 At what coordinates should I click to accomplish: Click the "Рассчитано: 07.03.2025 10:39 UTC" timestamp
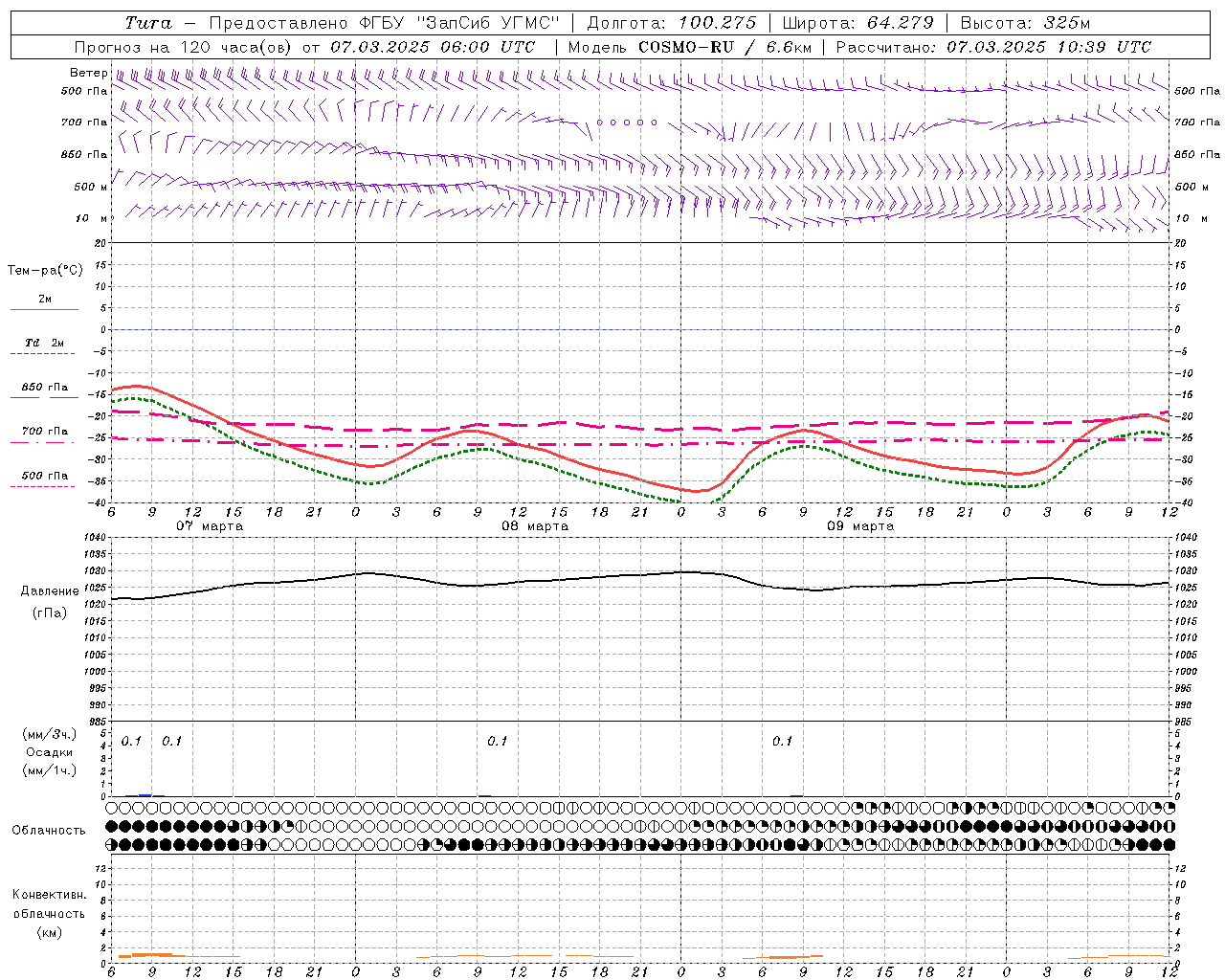[x=993, y=47]
